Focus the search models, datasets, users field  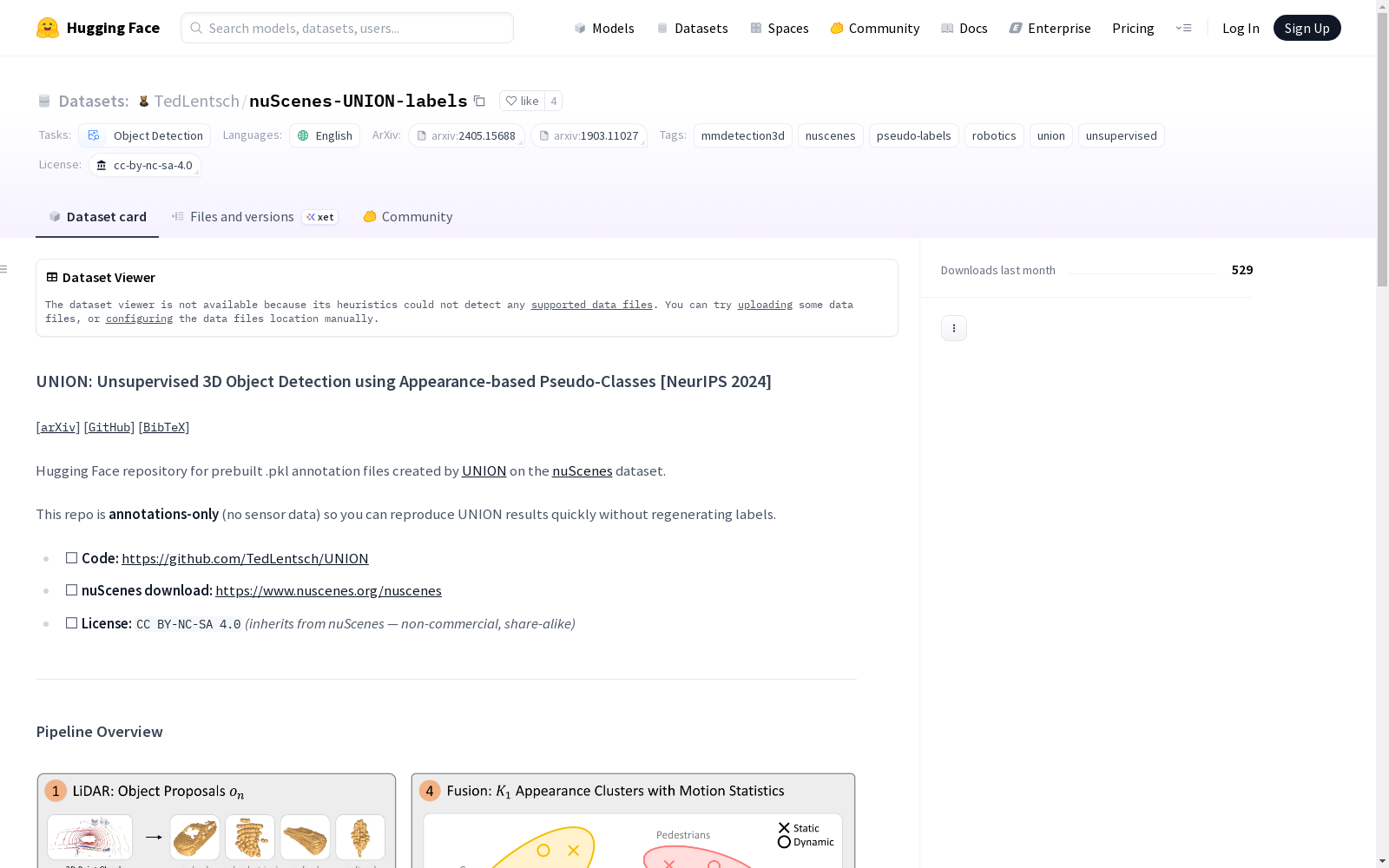(x=347, y=28)
